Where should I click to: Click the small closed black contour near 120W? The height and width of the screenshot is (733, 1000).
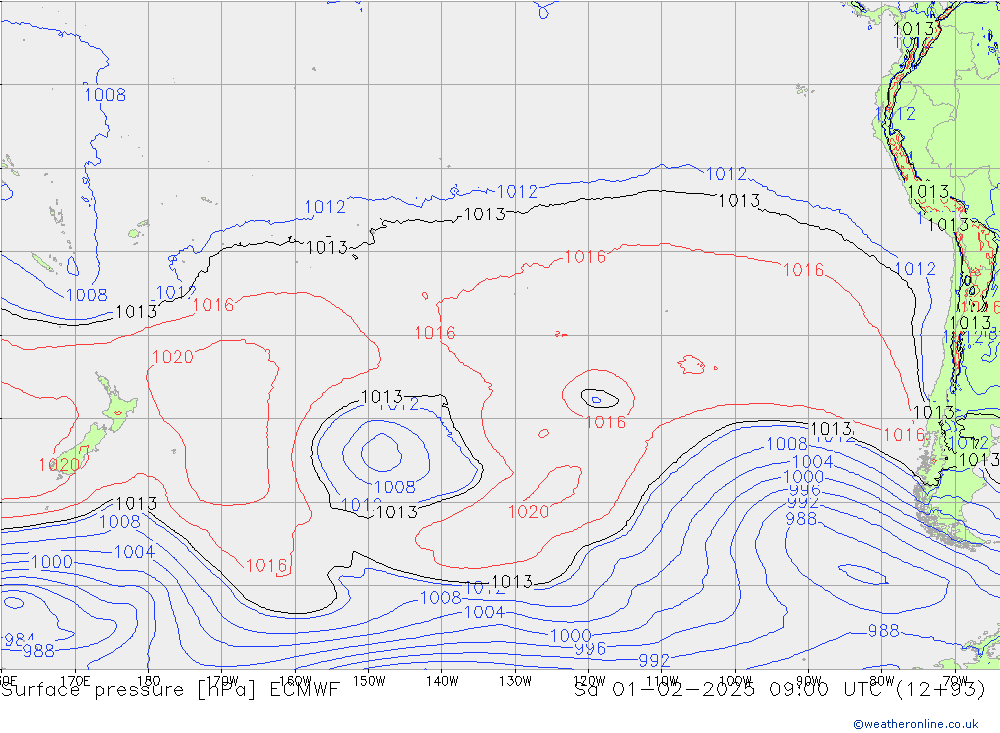click(x=594, y=397)
